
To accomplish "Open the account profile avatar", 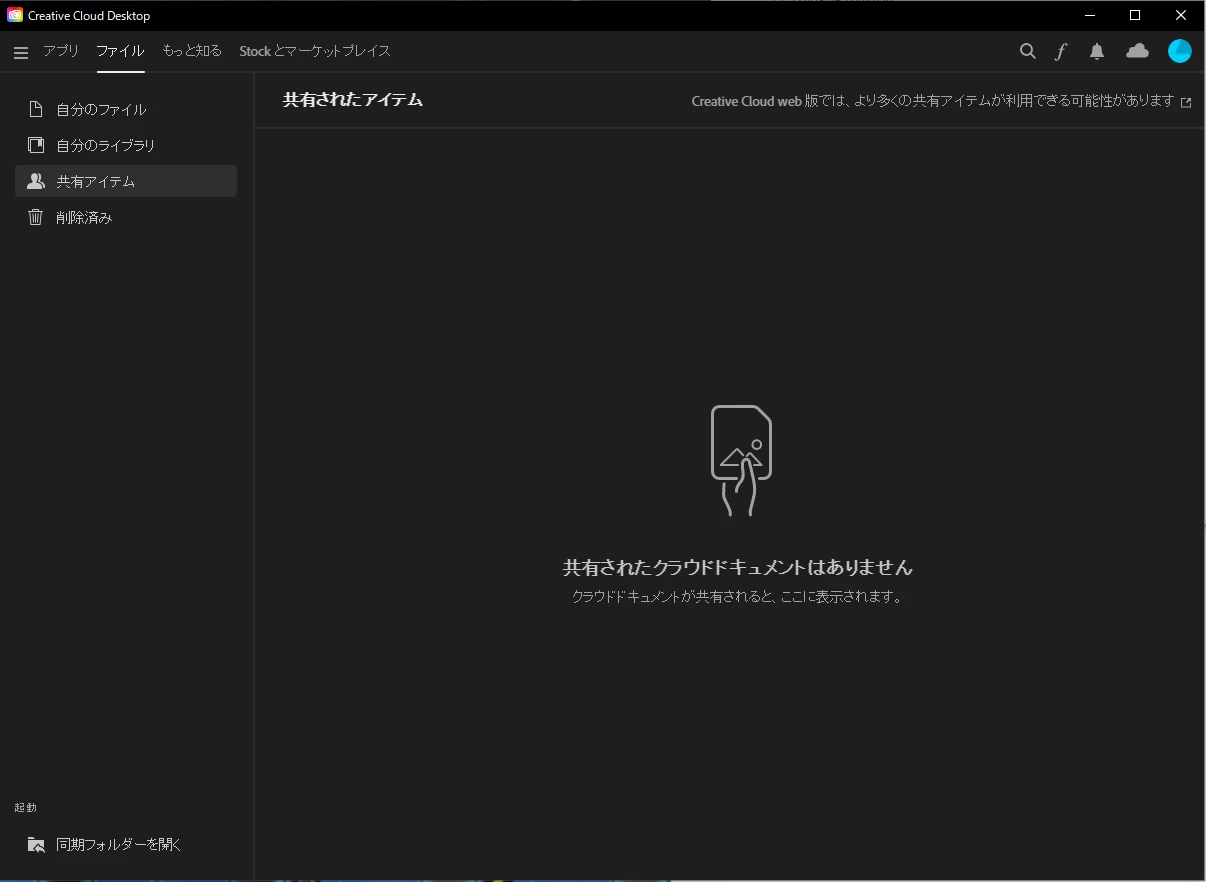I will pyautogui.click(x=1180, y=51).
